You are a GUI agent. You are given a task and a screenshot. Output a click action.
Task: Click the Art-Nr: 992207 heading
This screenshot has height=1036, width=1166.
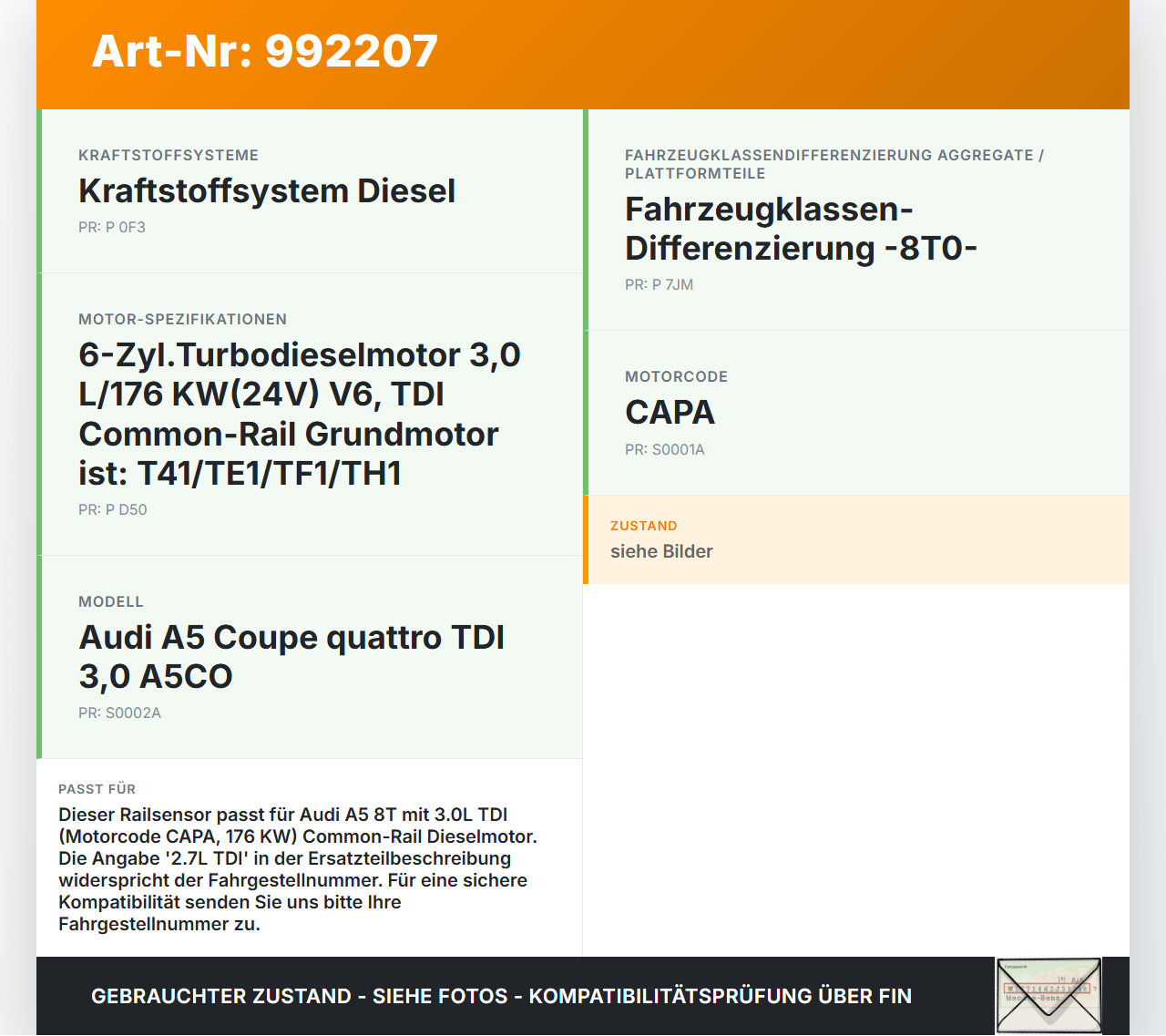tap(264, 52)
